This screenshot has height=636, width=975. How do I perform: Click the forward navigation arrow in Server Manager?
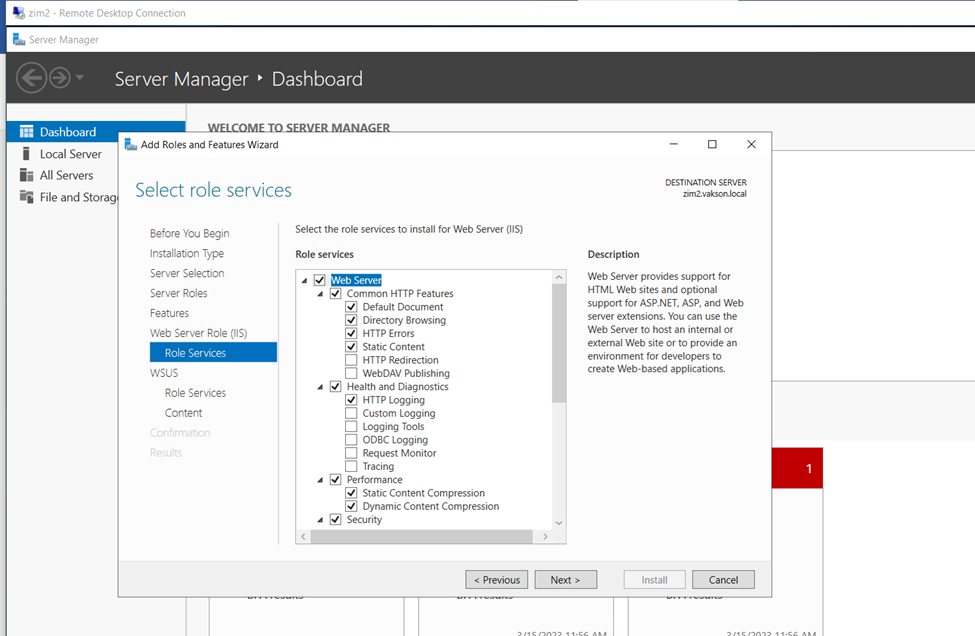(60, 78)
